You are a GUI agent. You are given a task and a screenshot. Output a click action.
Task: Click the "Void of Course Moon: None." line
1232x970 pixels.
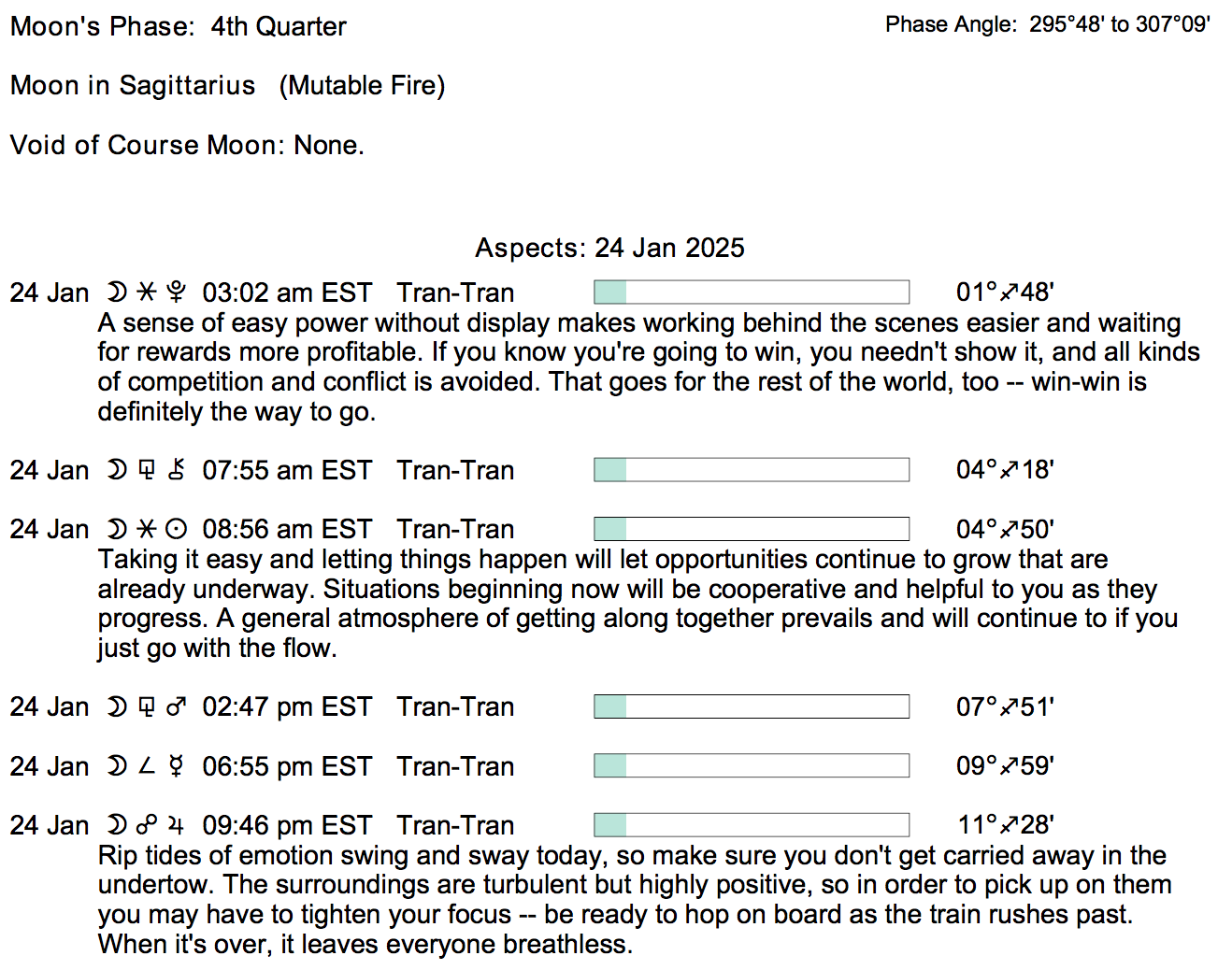187,145
